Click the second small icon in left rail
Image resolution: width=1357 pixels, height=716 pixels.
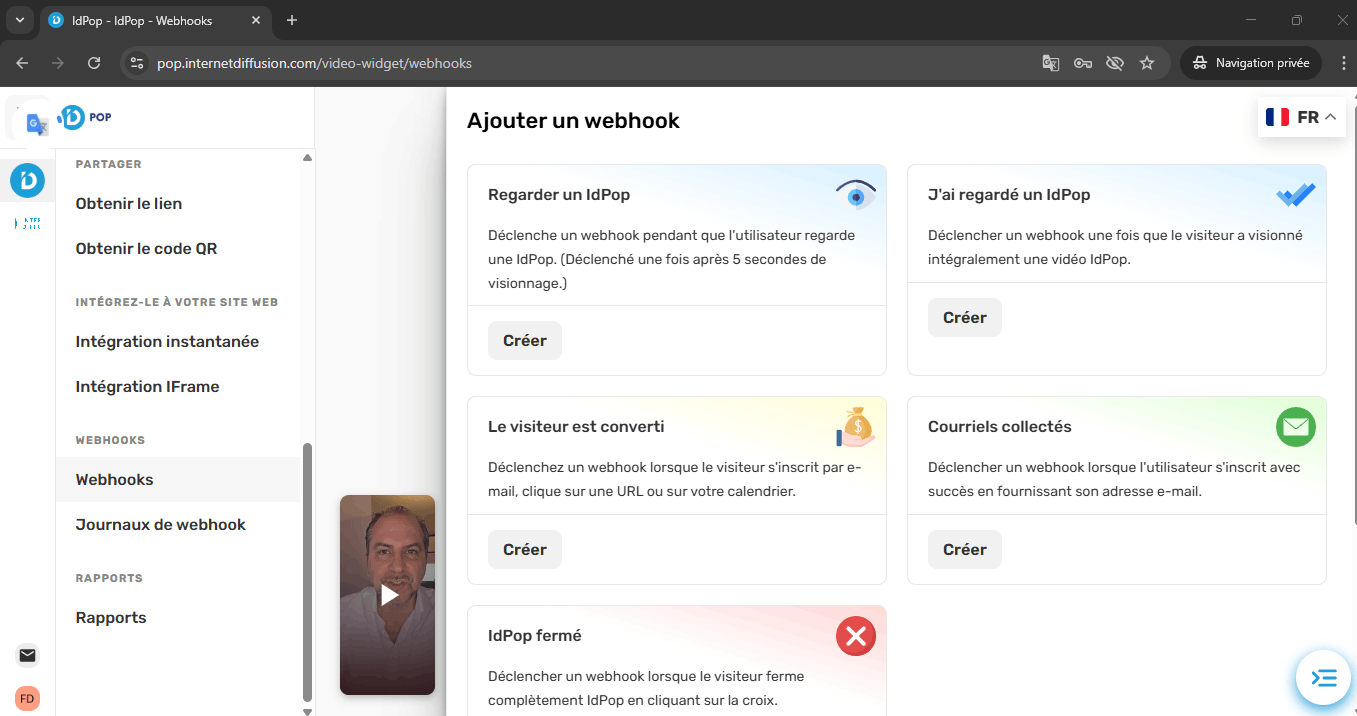pyautogui.click(x=28, y=224)
